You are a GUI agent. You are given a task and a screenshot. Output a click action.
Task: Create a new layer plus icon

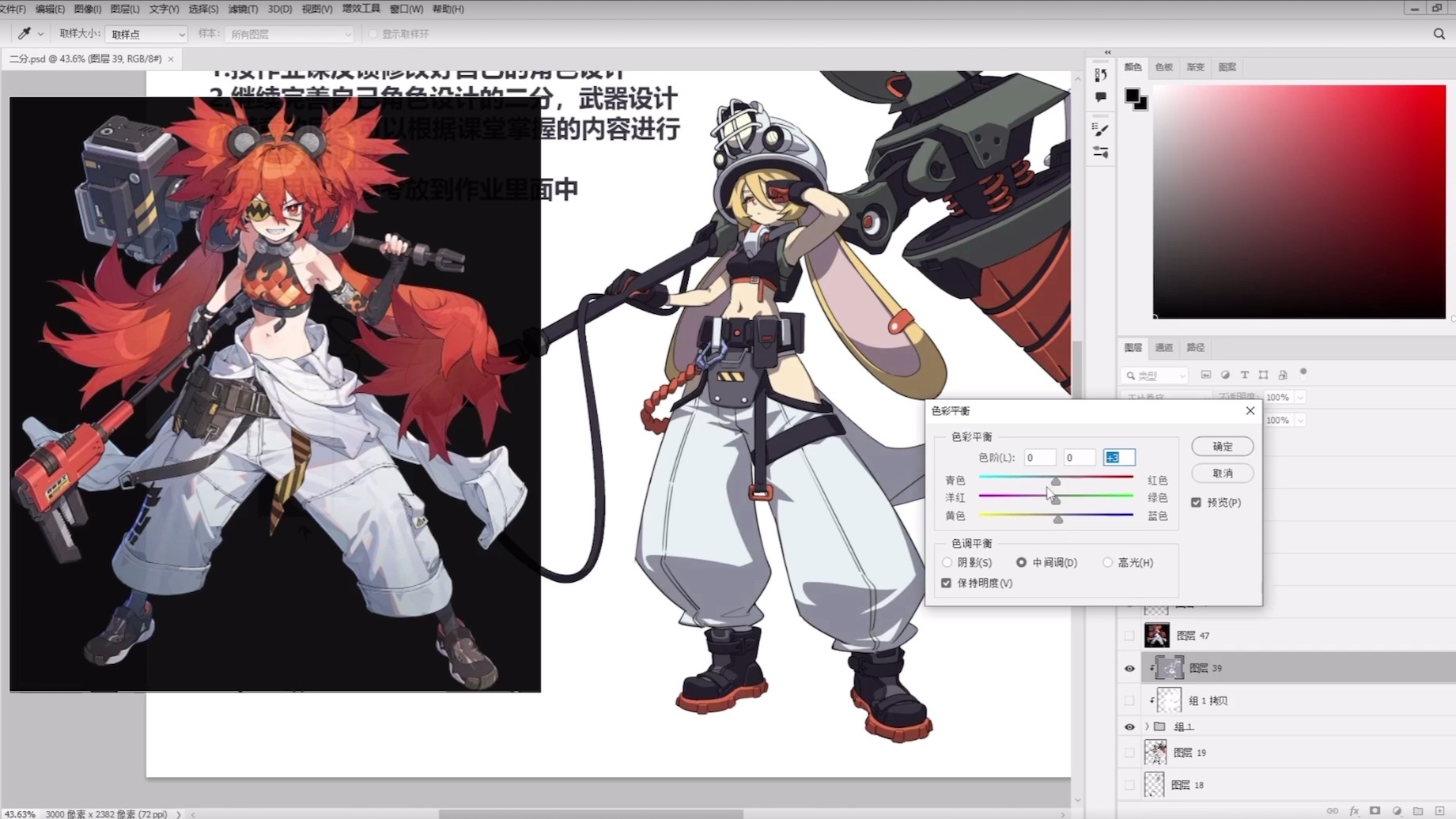(1439, 811)
